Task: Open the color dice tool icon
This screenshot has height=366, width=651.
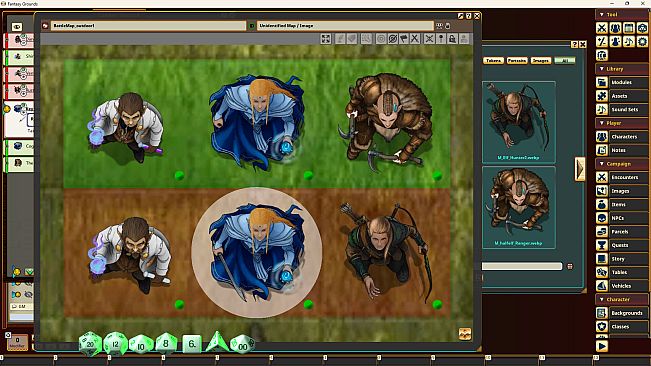Action: (x=642, y=28)
